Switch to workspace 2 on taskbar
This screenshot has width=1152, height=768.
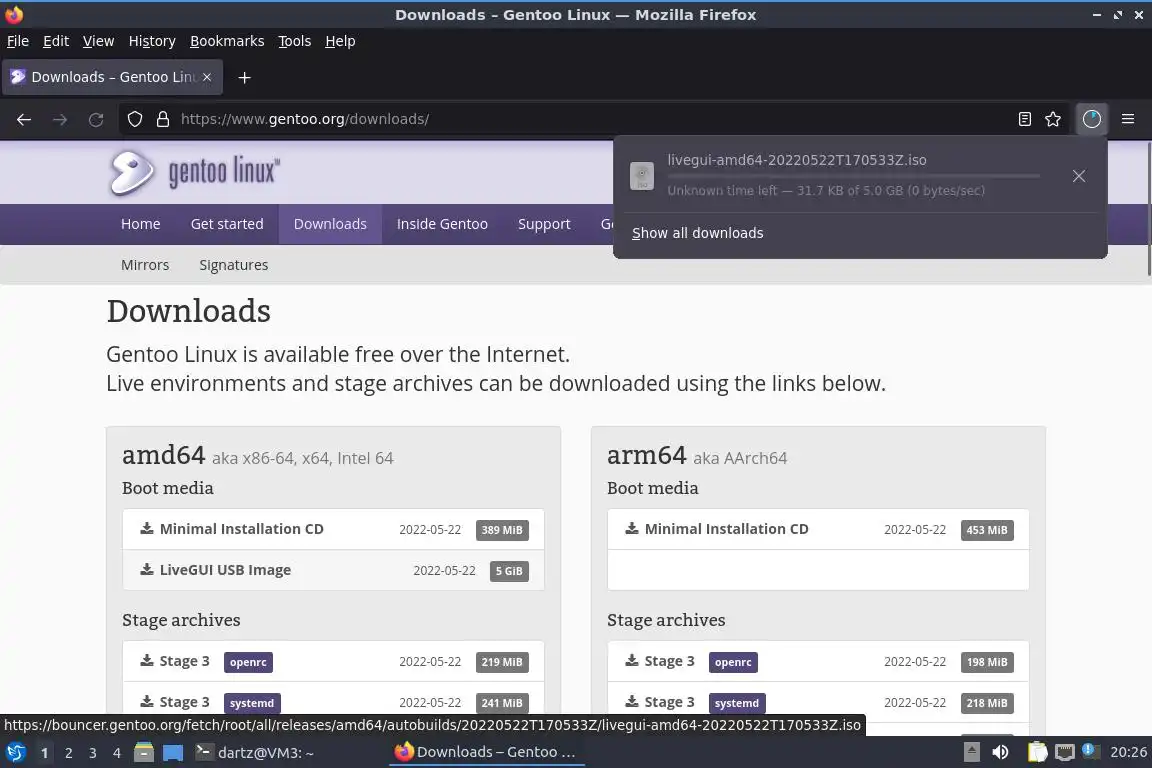(x=68, y=753)
